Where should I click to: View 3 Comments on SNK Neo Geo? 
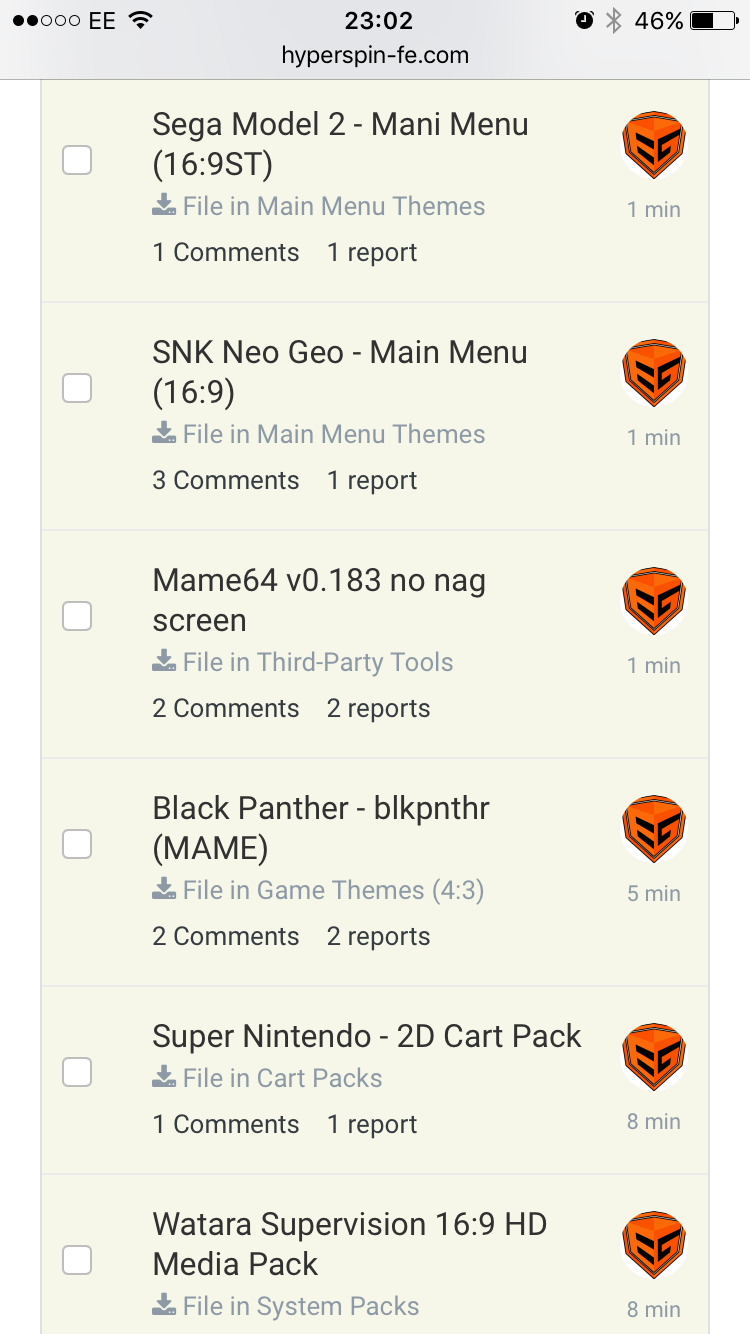point(226,481)
